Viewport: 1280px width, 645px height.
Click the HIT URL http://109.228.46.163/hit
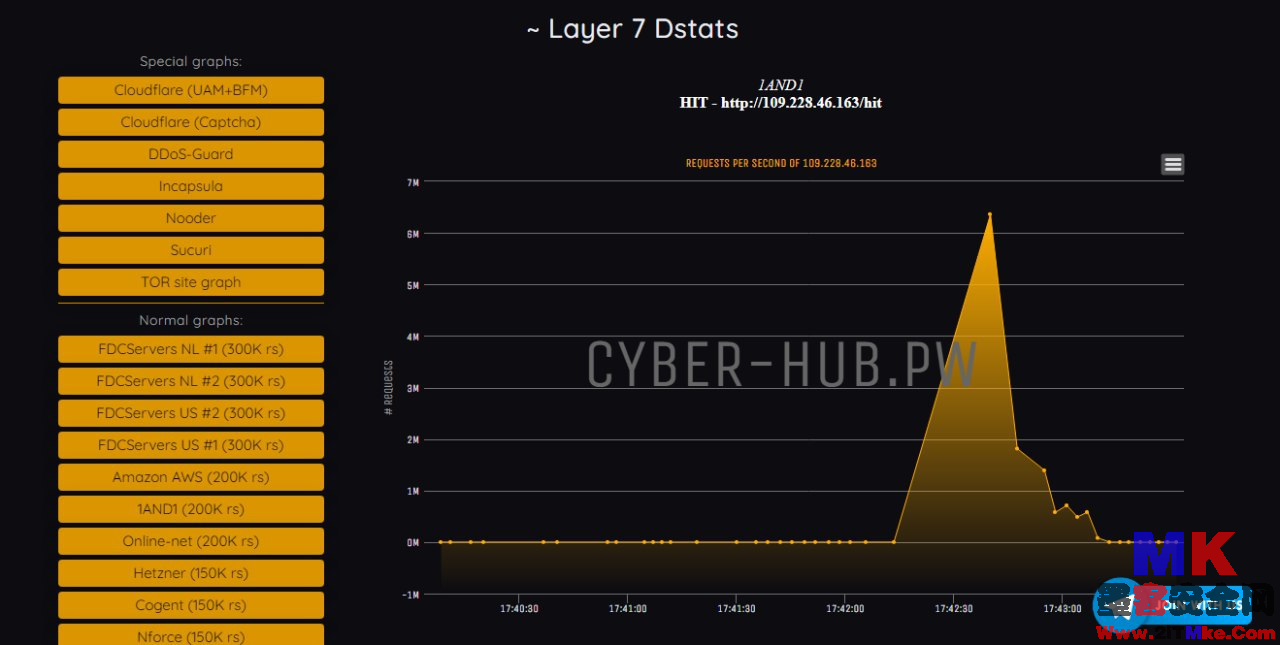coord(802,103)
